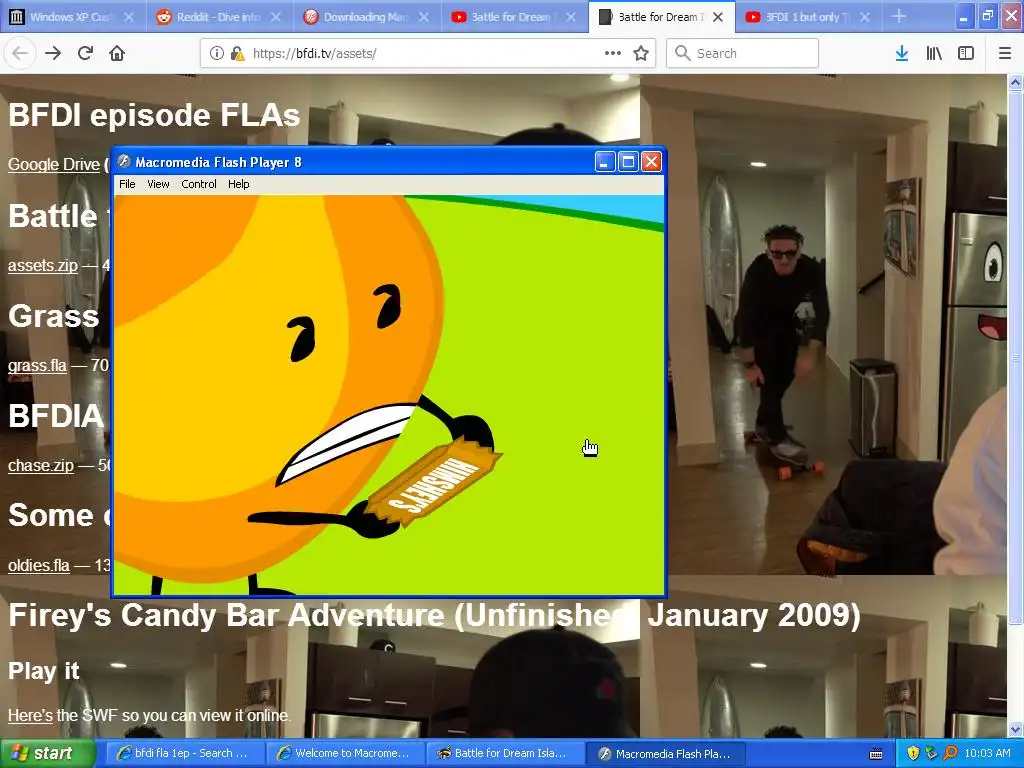Minimize the Firefox window
Viewport: 1024px width, 768px height.
pos(963,16)
